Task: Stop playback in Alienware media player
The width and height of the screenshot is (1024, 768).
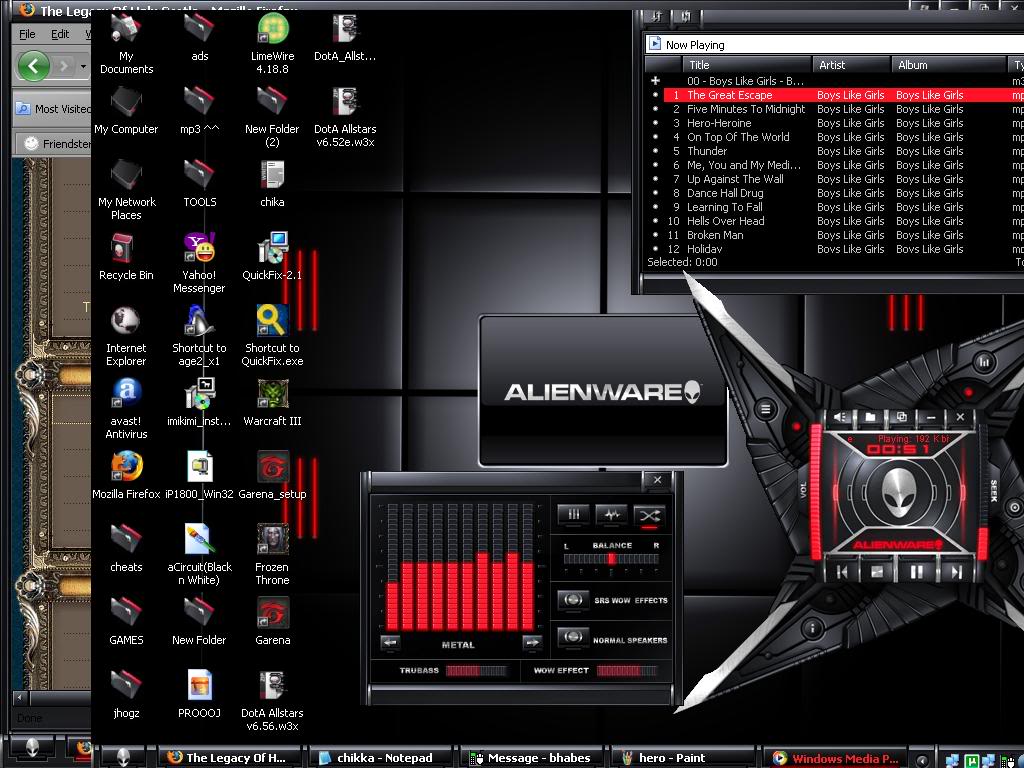Action: 877,572
